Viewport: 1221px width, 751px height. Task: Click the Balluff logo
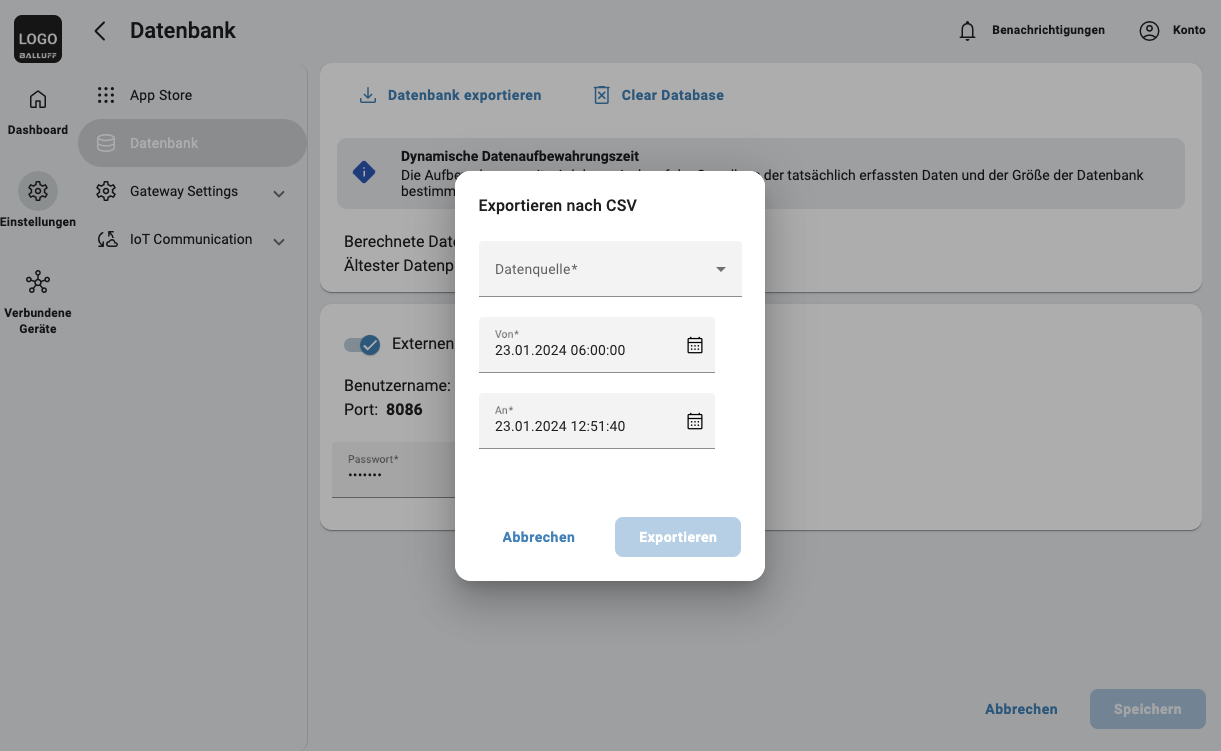coord(38,39)
